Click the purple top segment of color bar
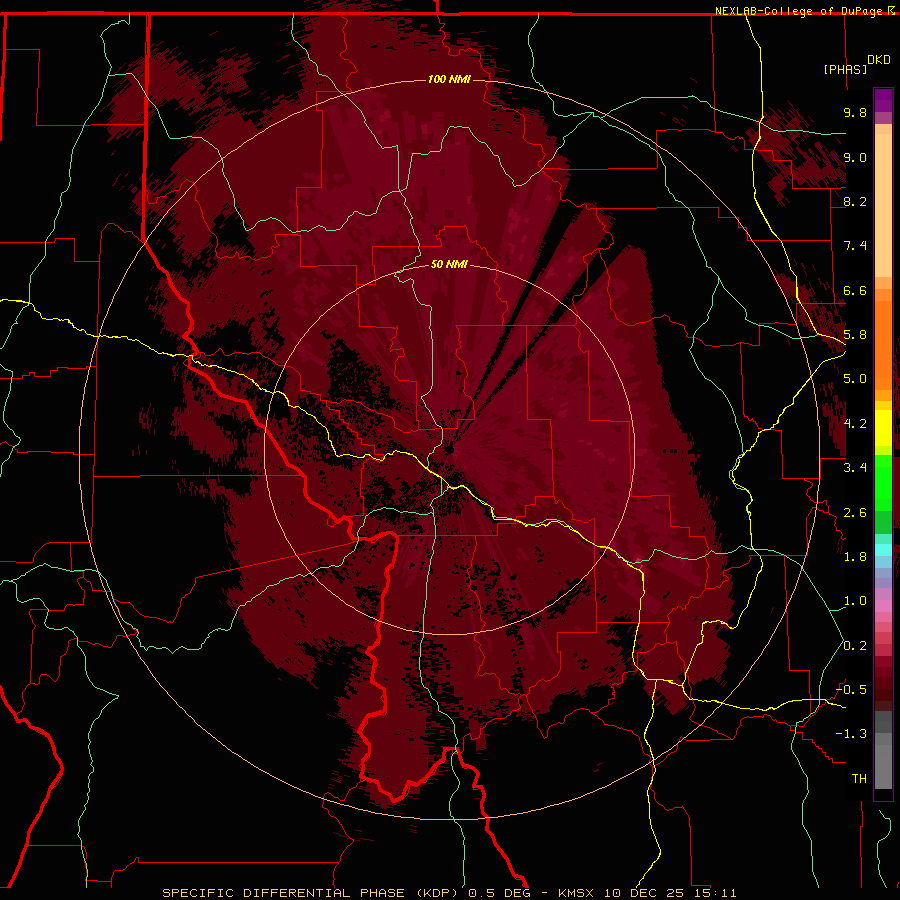 point(883,100)
